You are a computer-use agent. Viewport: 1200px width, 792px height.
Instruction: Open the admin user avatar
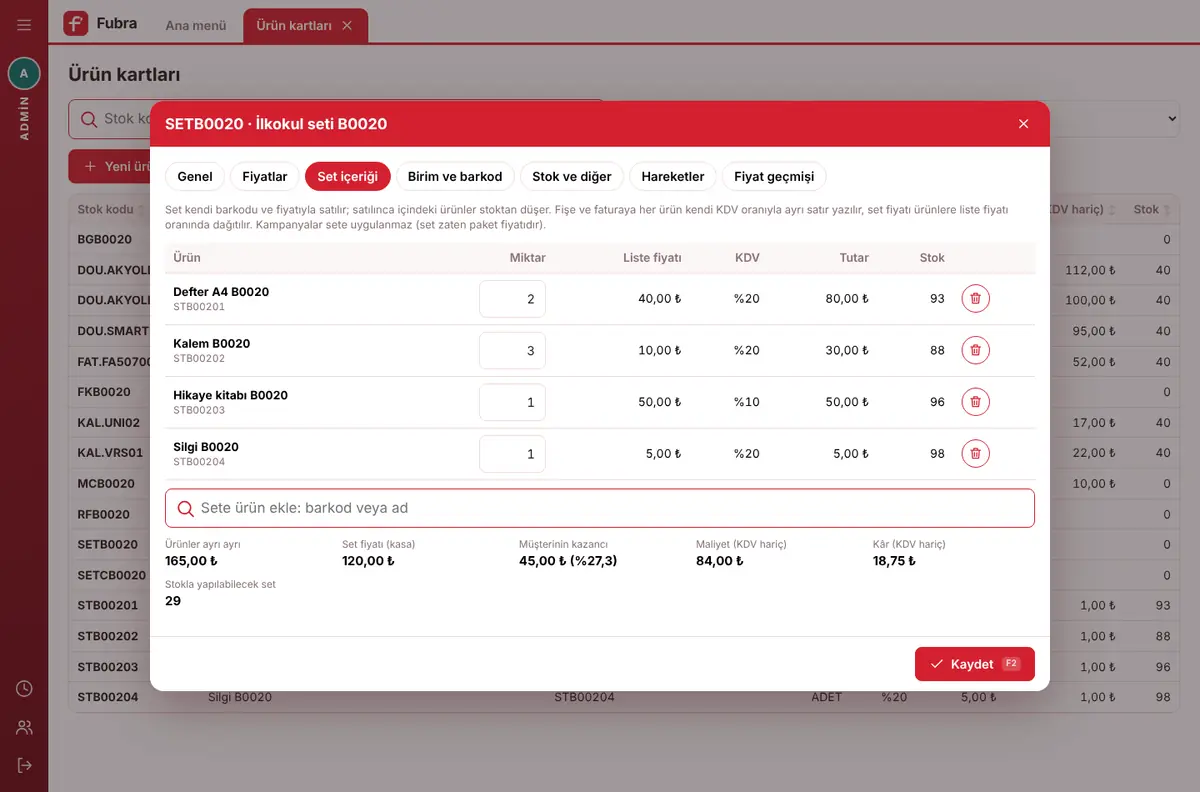pos(24,73)
